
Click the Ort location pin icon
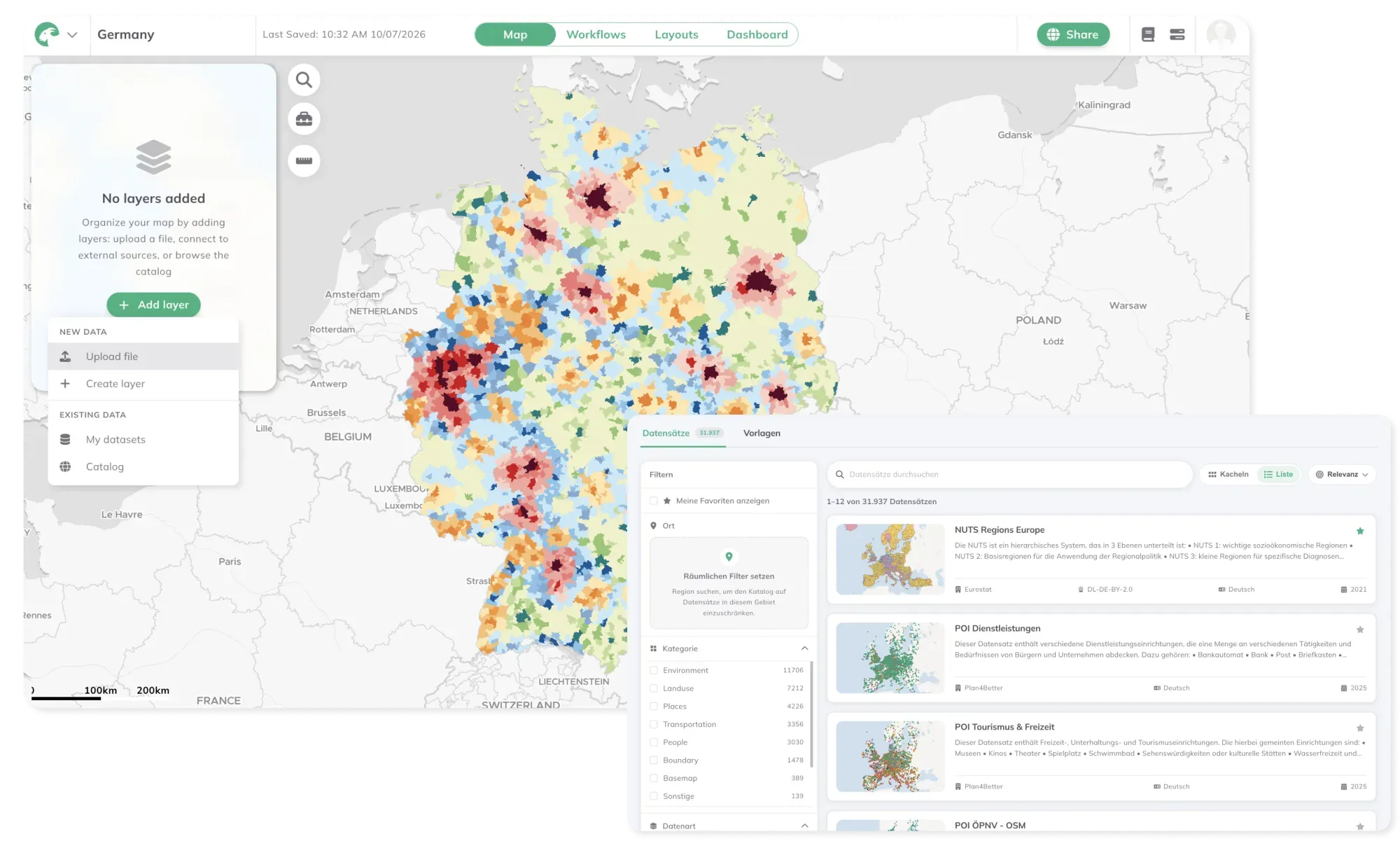[653, 526]
